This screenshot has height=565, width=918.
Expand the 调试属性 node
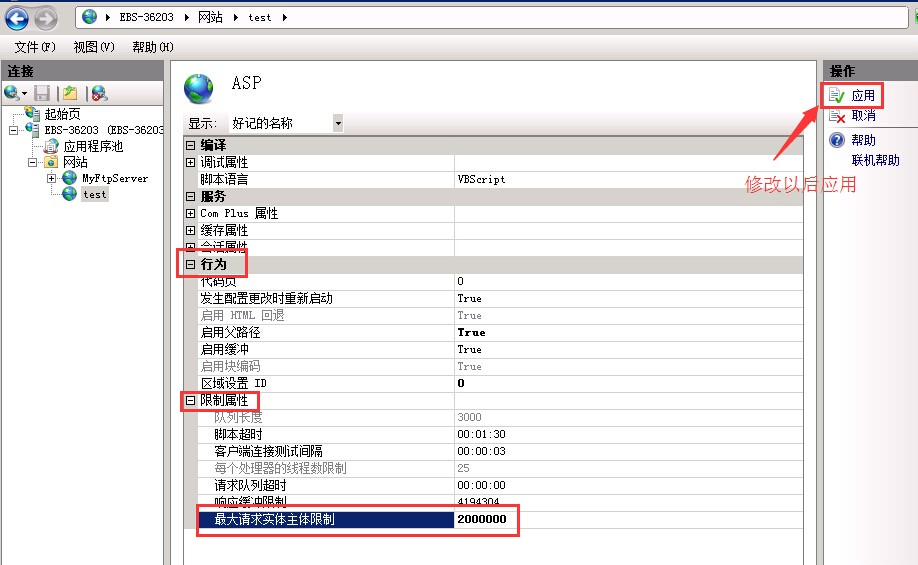(191, 162)
